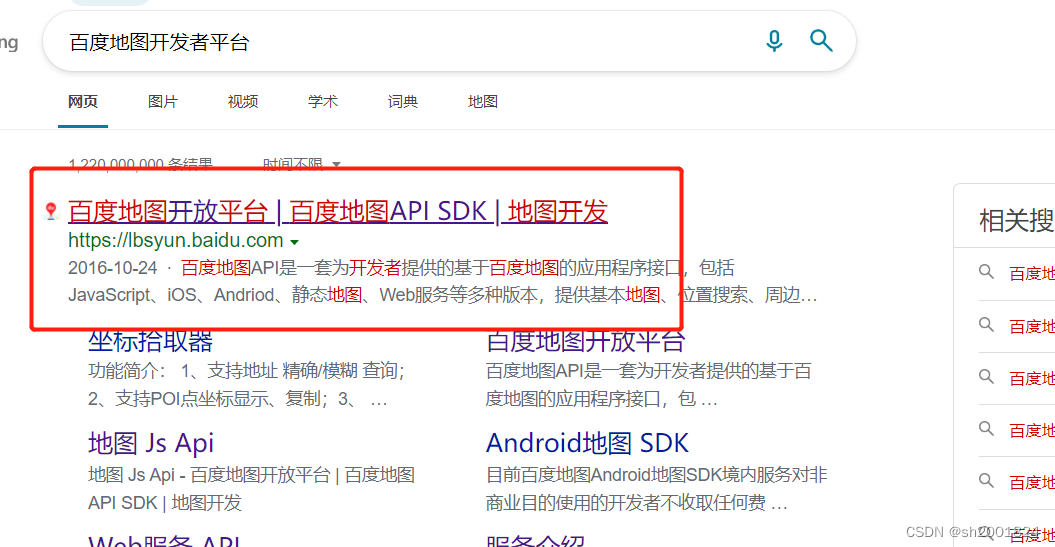1055x547 pixels.
Task: Open the 百度地图开放平台 sublink on the right
Action: pyautogui.click(x=585, y=342)
